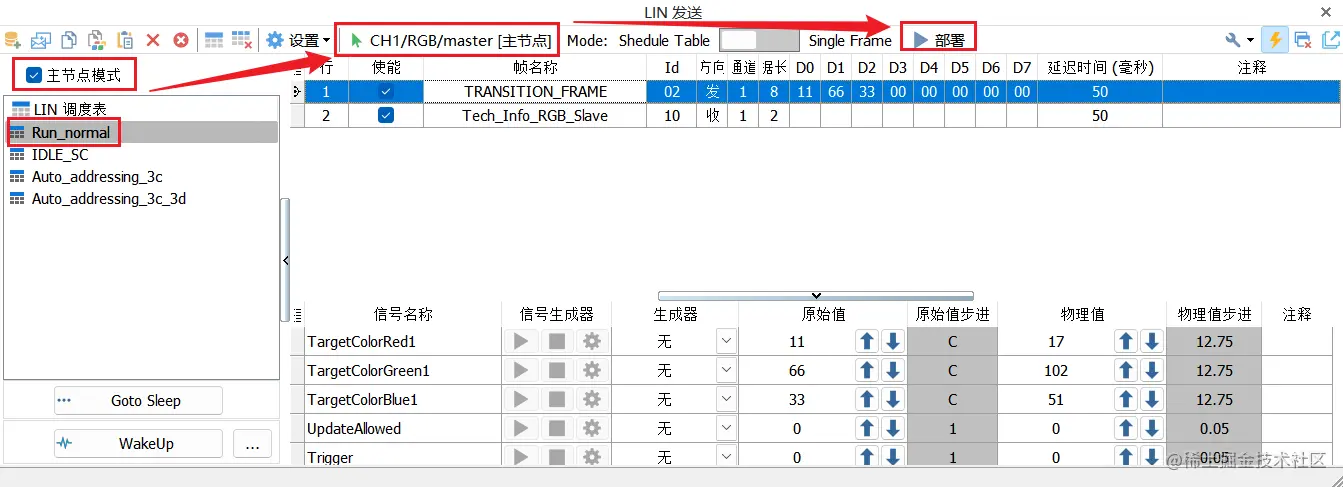Screen dimensions: 1343x487
Task: Uncheck enable box for Tech_Info_RGB_Slave row
Action: [x=386, y=115]
